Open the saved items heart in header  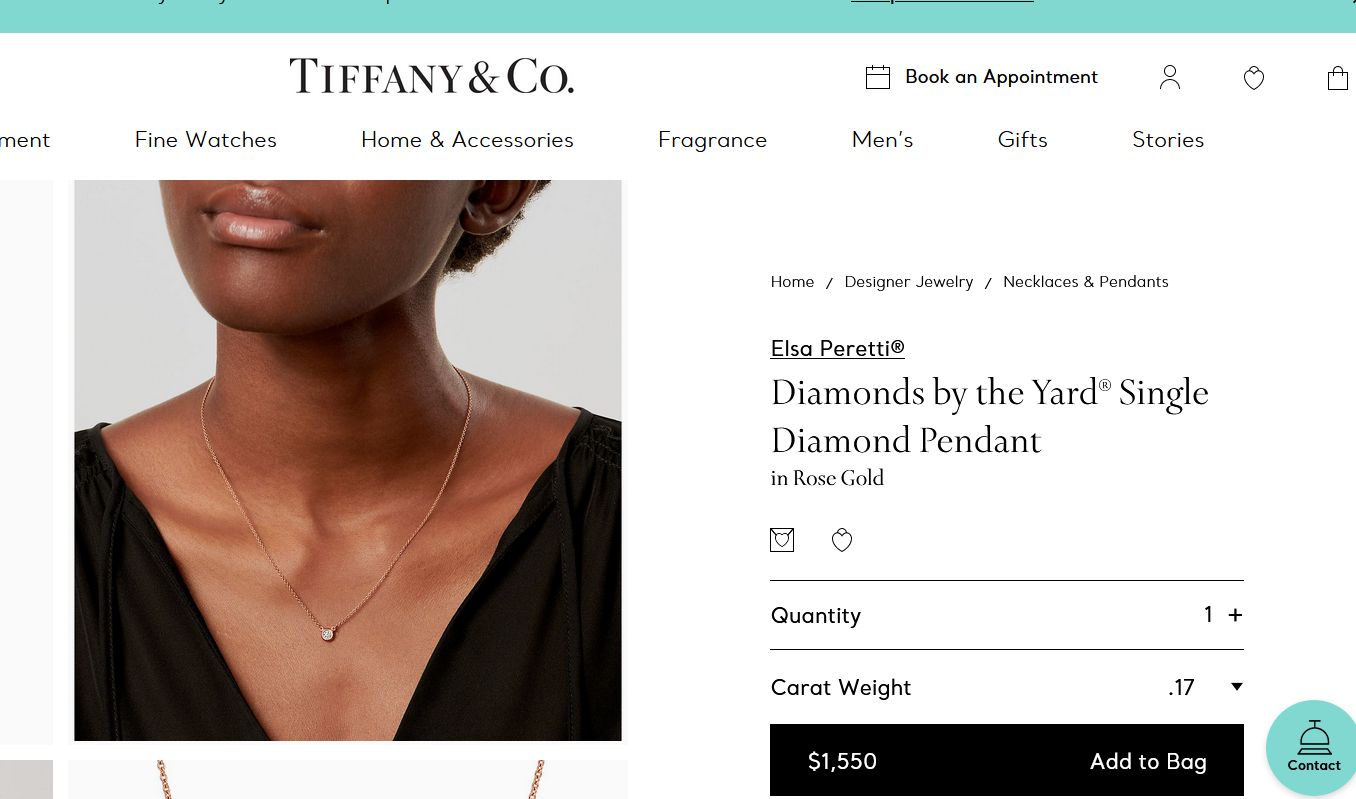click(1254, 78)
